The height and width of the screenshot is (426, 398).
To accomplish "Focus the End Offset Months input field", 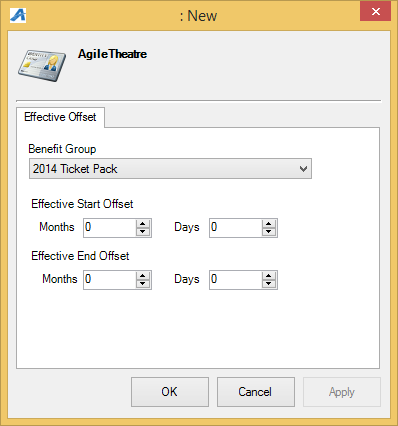I will [x=110, y=280].
